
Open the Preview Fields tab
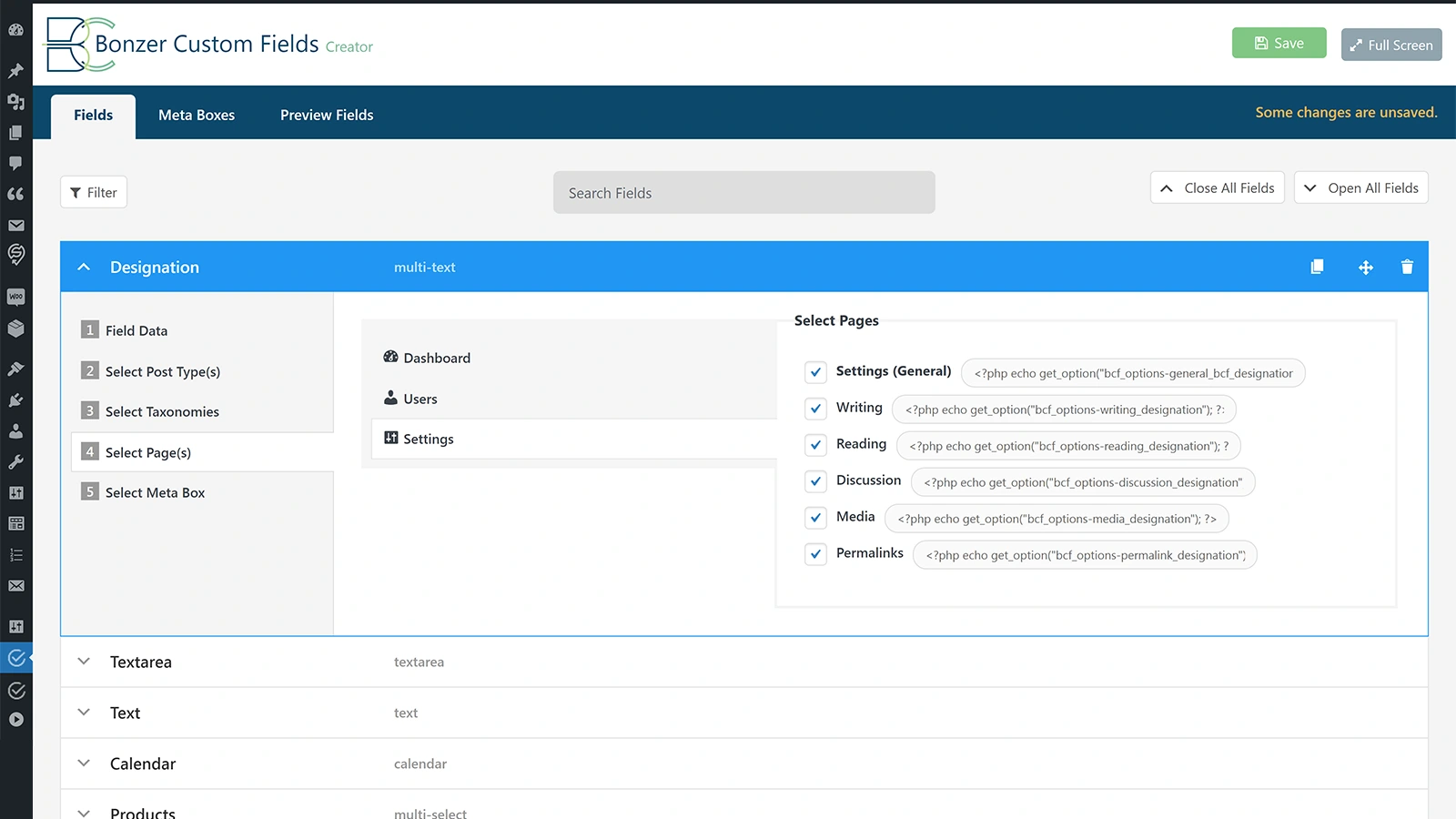tap(327, 115)
